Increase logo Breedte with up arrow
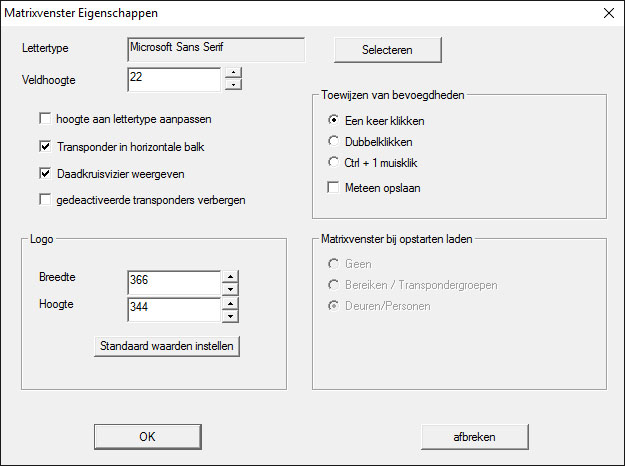The image size is (625, 466). tap(229, 276)
